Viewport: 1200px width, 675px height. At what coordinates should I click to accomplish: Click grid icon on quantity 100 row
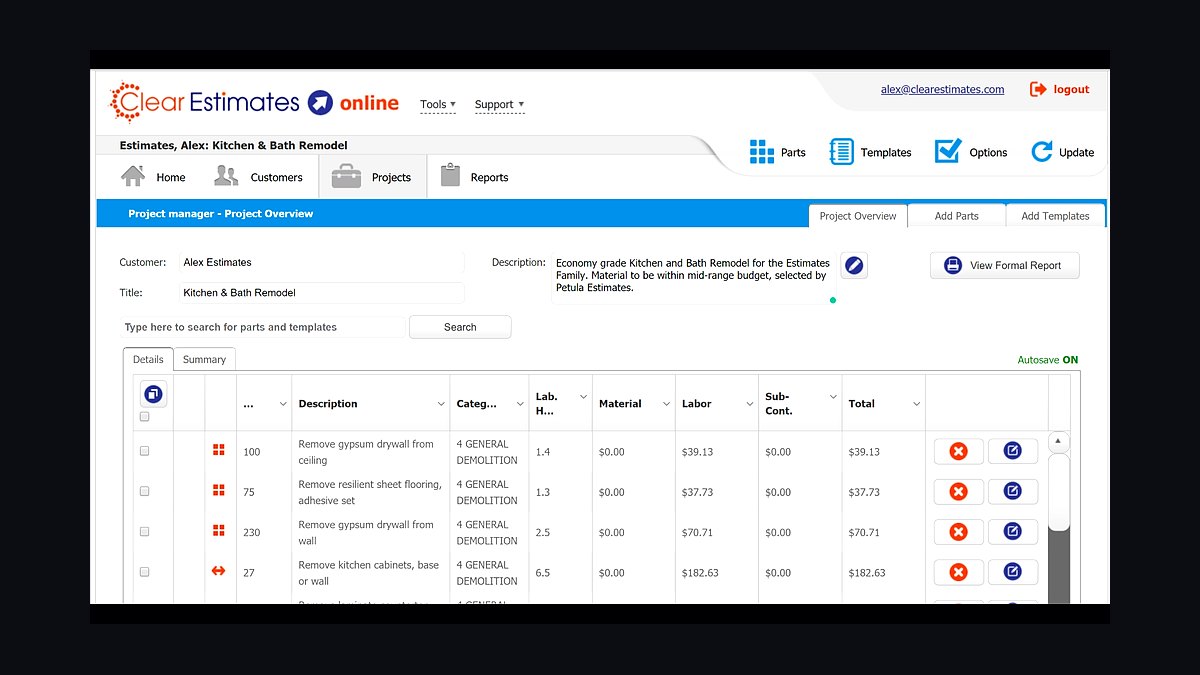(x=219, y=450)
